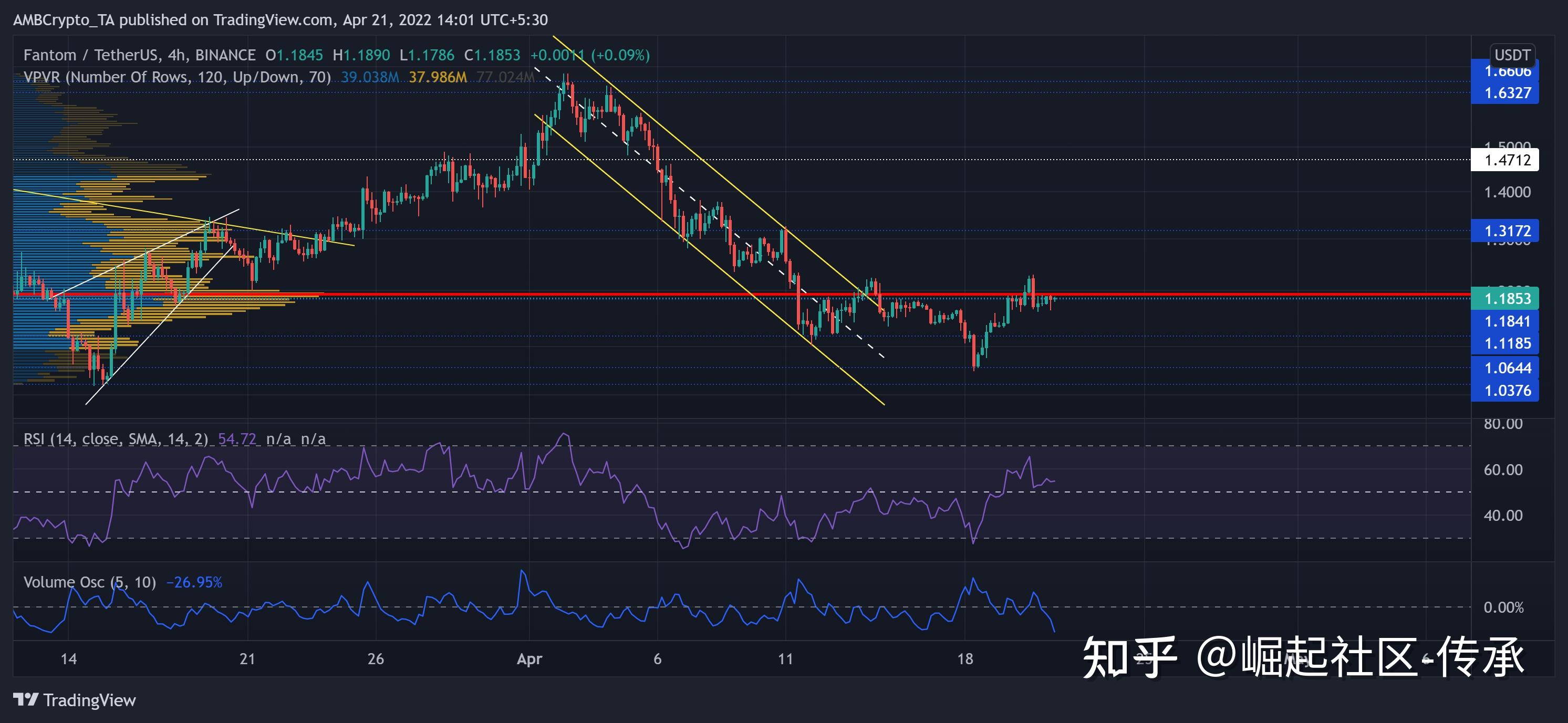This screenshot has height=723, width=1568.
Task: Click the 21 date on time axis
Action: pos(247,659)
